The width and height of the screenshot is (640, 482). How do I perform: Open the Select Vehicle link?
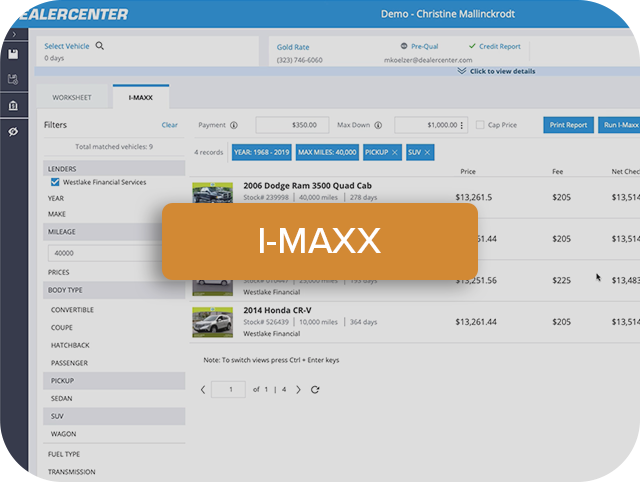click(67, 46)
